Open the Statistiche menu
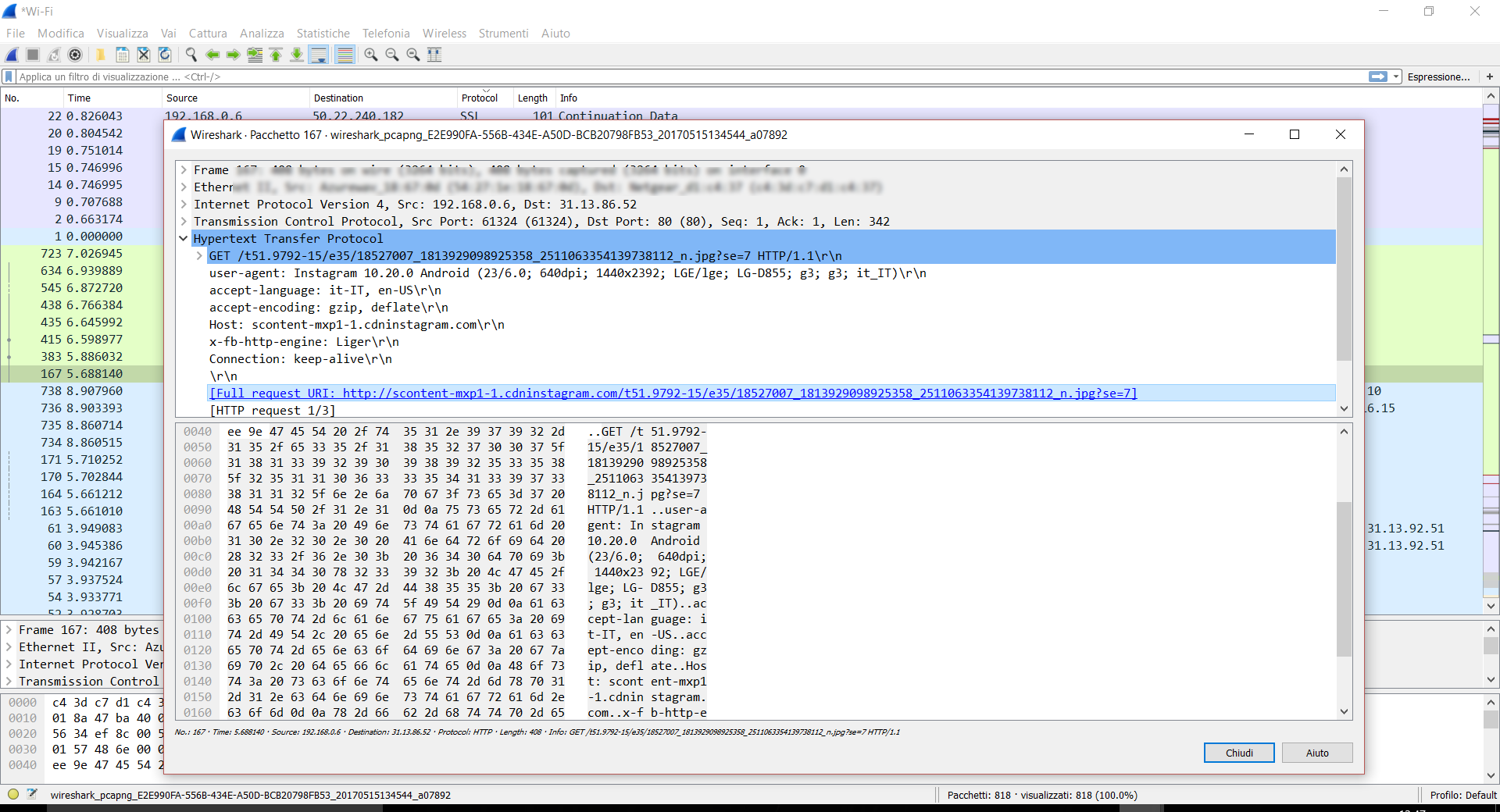 323,34
